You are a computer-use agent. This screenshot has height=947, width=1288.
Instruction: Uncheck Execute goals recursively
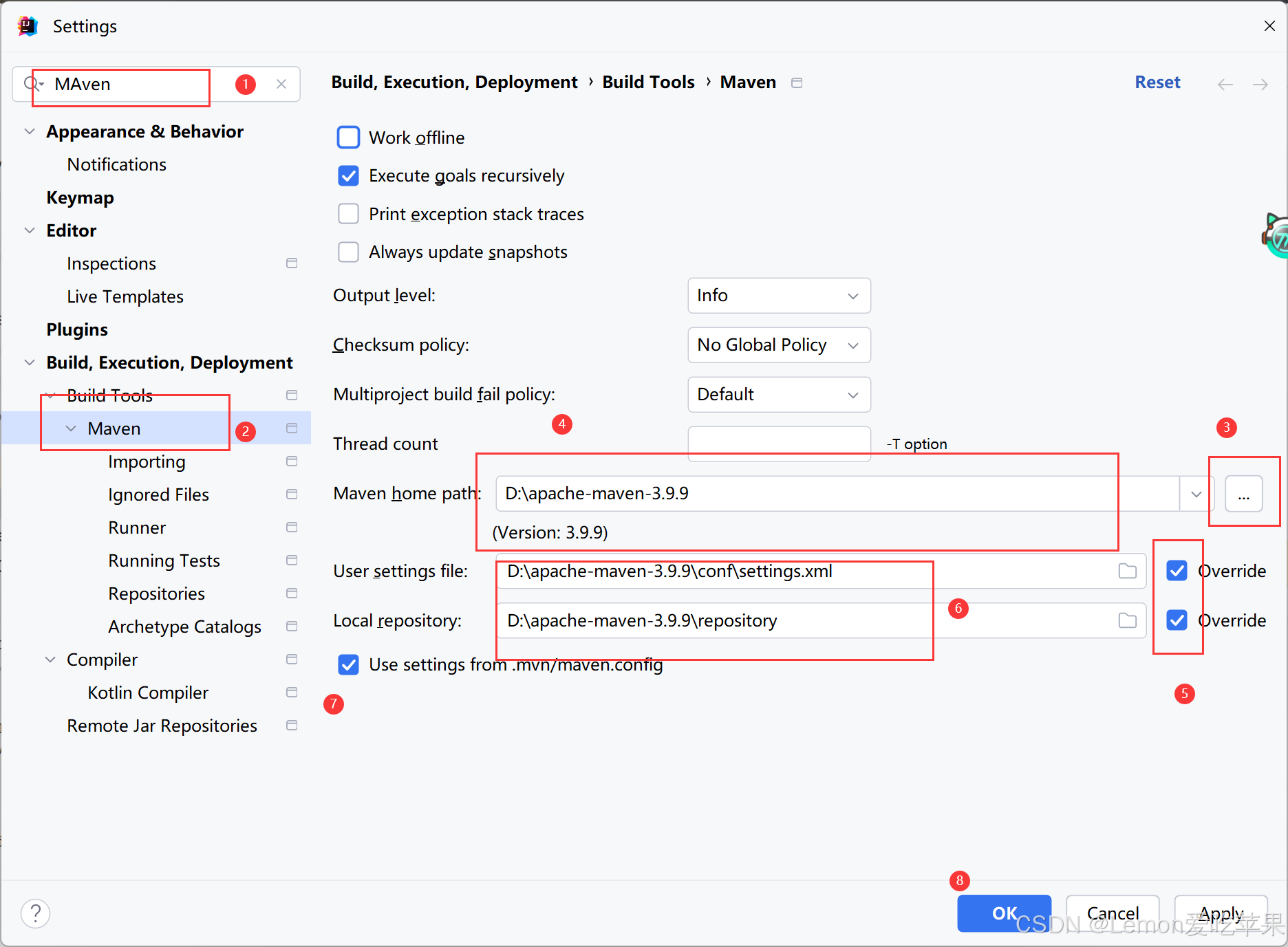point(349,176)
